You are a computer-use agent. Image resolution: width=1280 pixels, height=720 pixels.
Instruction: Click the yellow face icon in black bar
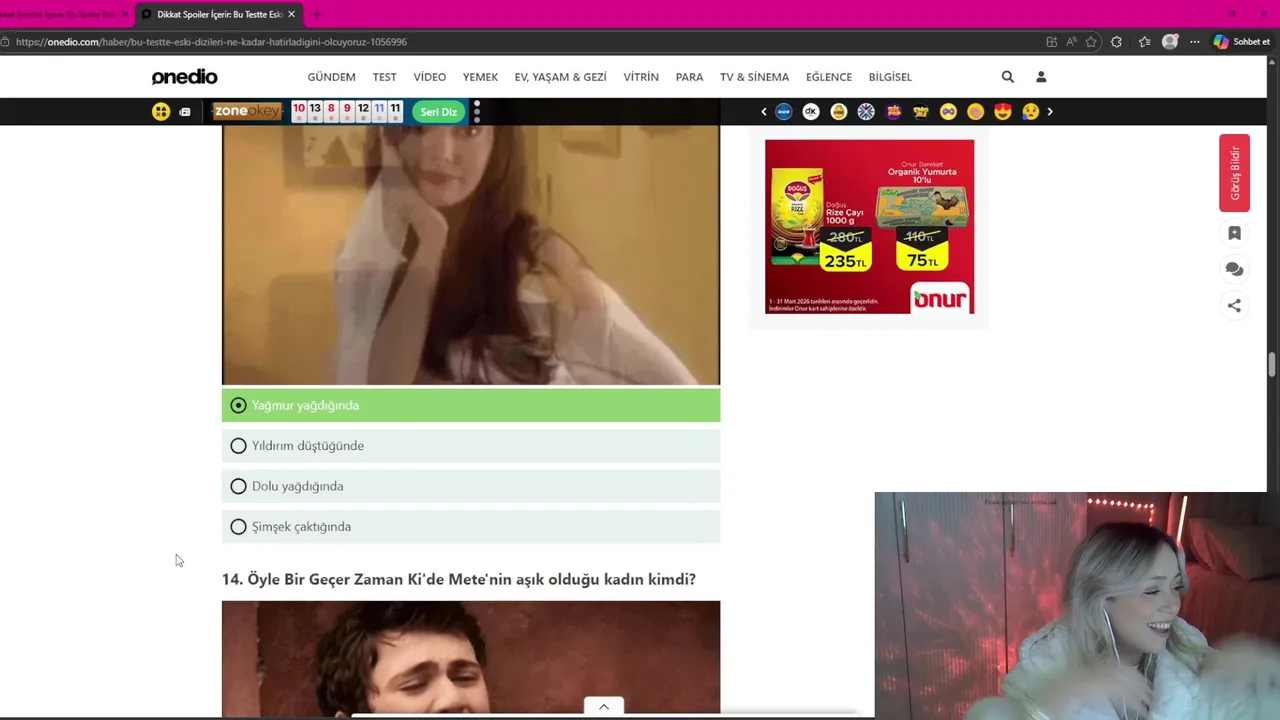161,112
